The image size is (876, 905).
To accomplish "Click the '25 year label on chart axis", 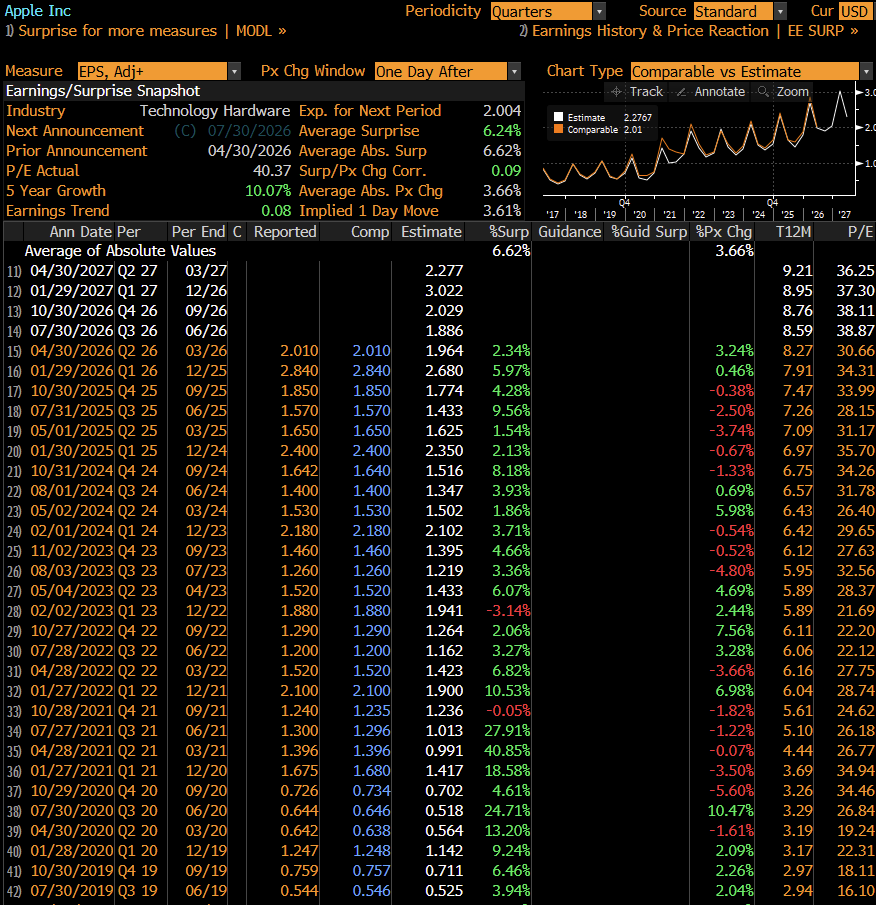I will [787, 215].
